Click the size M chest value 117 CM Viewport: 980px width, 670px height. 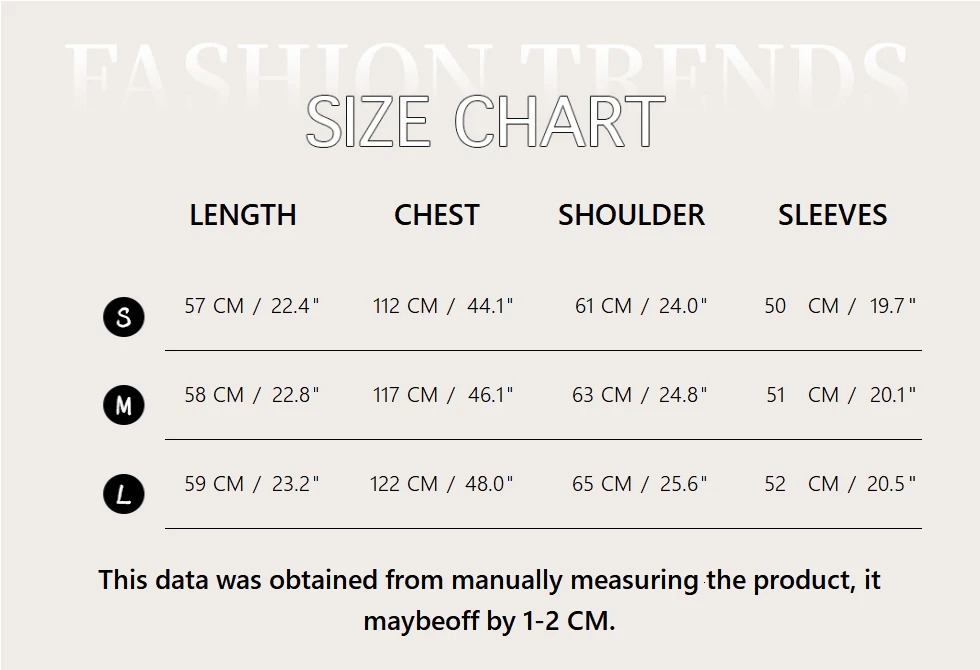pyautogui.click(x=405, y=395)
